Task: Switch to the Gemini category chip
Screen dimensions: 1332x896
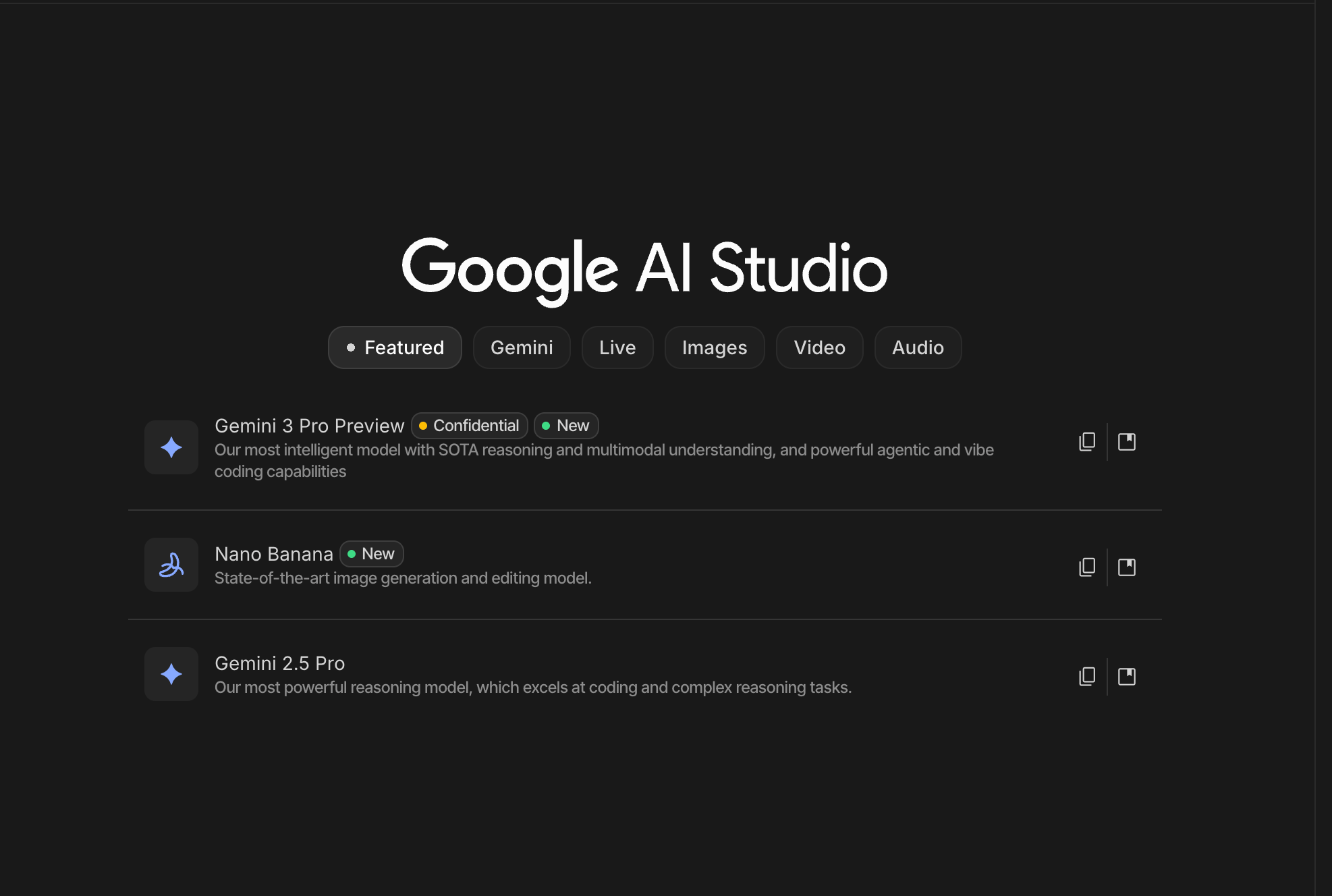Action: pos(522,347)
